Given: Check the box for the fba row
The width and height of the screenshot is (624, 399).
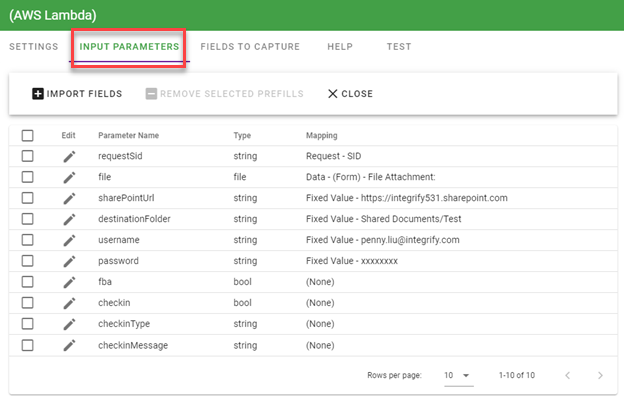Looking at the screenshot, I should [27, 282].
